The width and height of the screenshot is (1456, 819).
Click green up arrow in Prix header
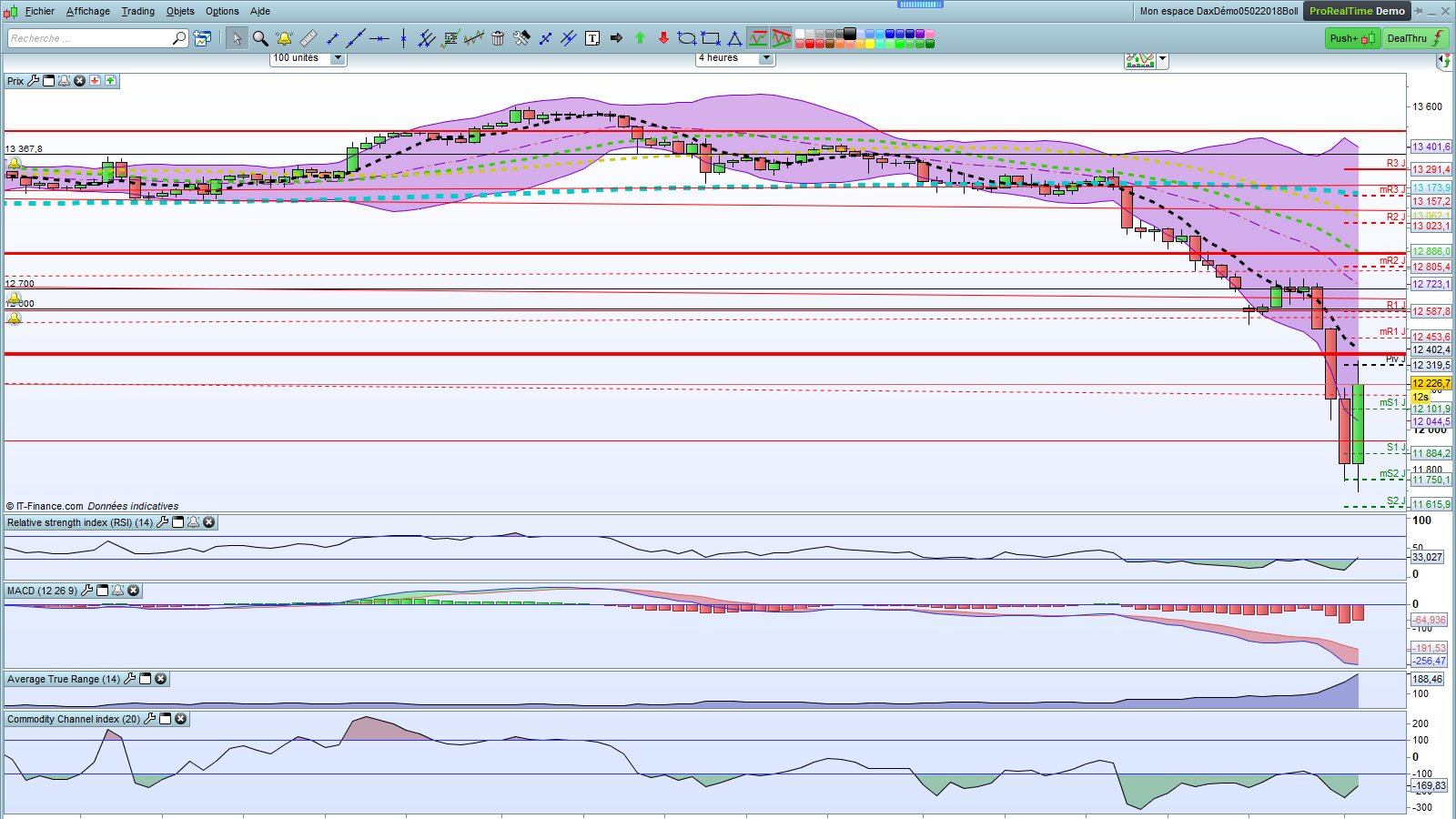[110, 81]
